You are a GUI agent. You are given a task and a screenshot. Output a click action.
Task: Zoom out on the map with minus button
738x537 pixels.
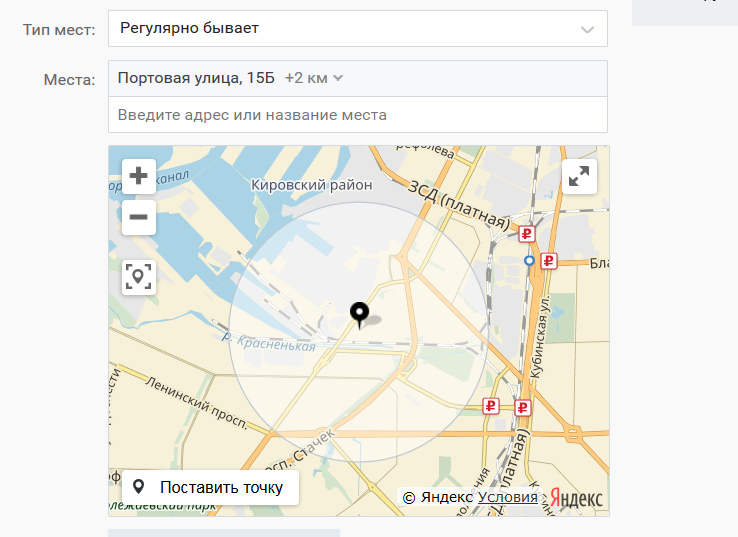(139, 217)
